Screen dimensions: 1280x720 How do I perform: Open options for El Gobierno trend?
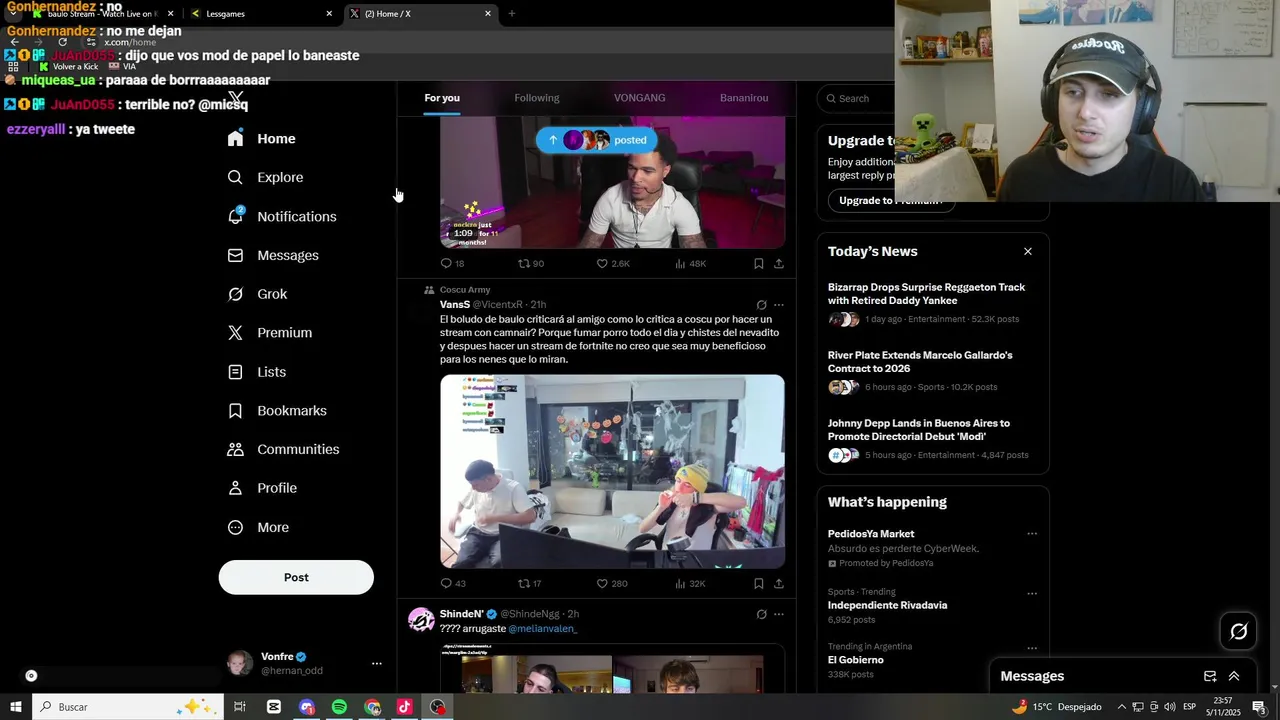click(x=1032, y=648)
